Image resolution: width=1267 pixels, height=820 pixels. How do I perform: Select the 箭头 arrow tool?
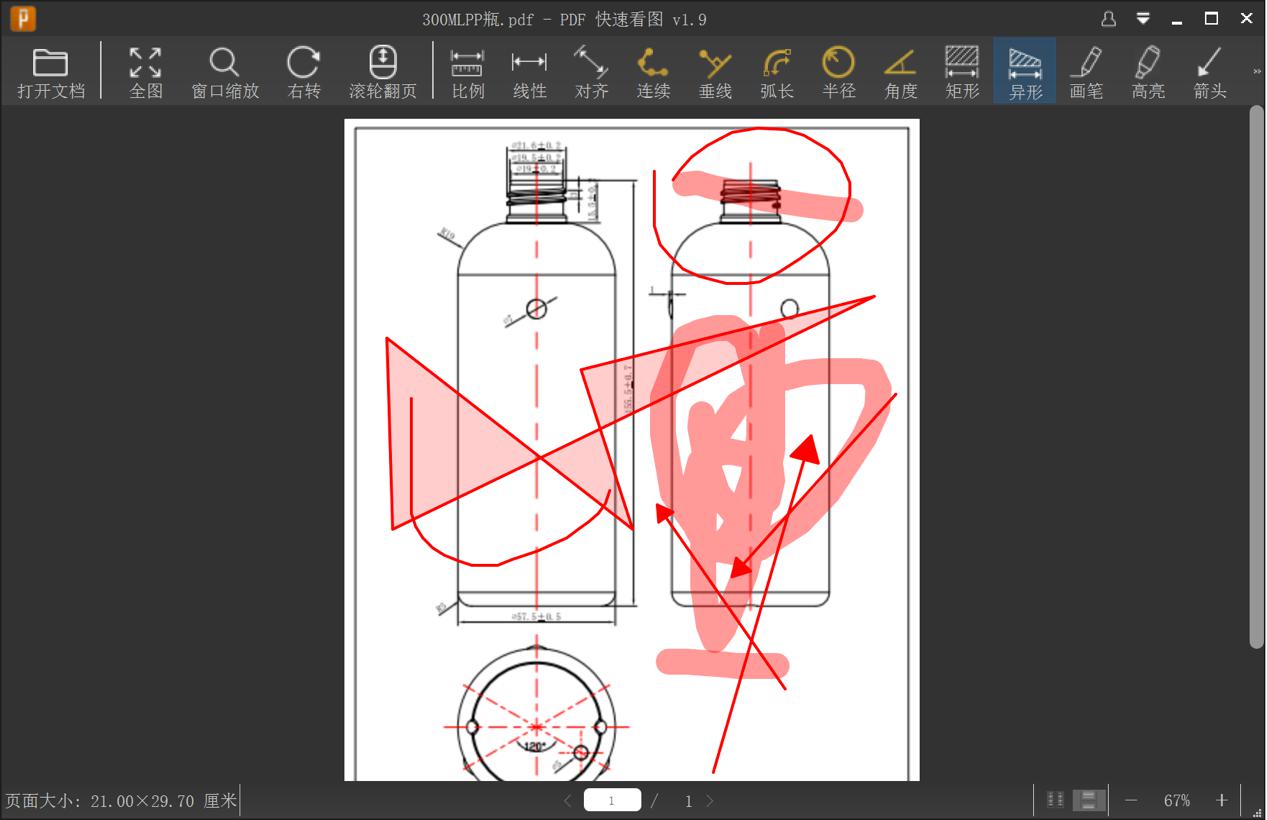pos(1209,70)
